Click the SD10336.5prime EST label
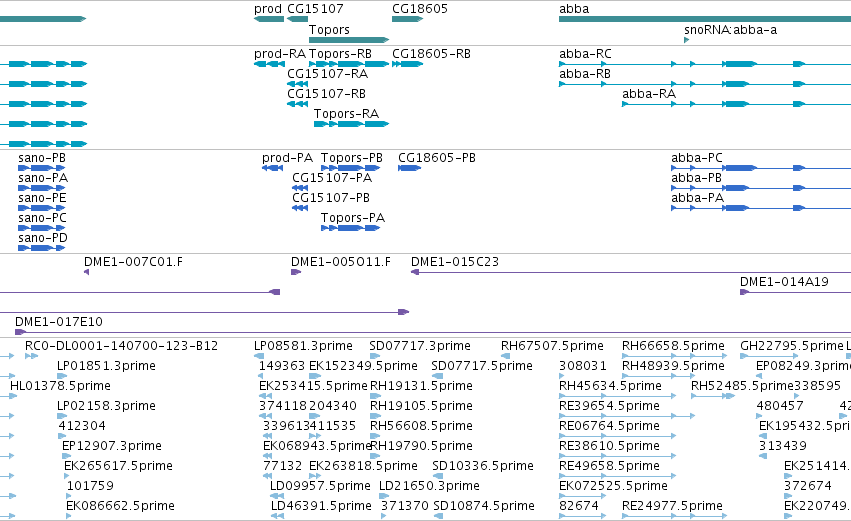Screen dimensions: 851x521 (x=483, y=467)
